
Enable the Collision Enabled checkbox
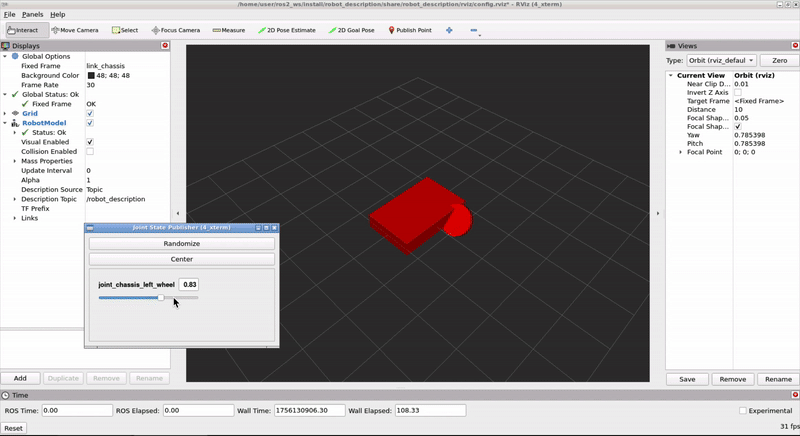tap(90, 151)
